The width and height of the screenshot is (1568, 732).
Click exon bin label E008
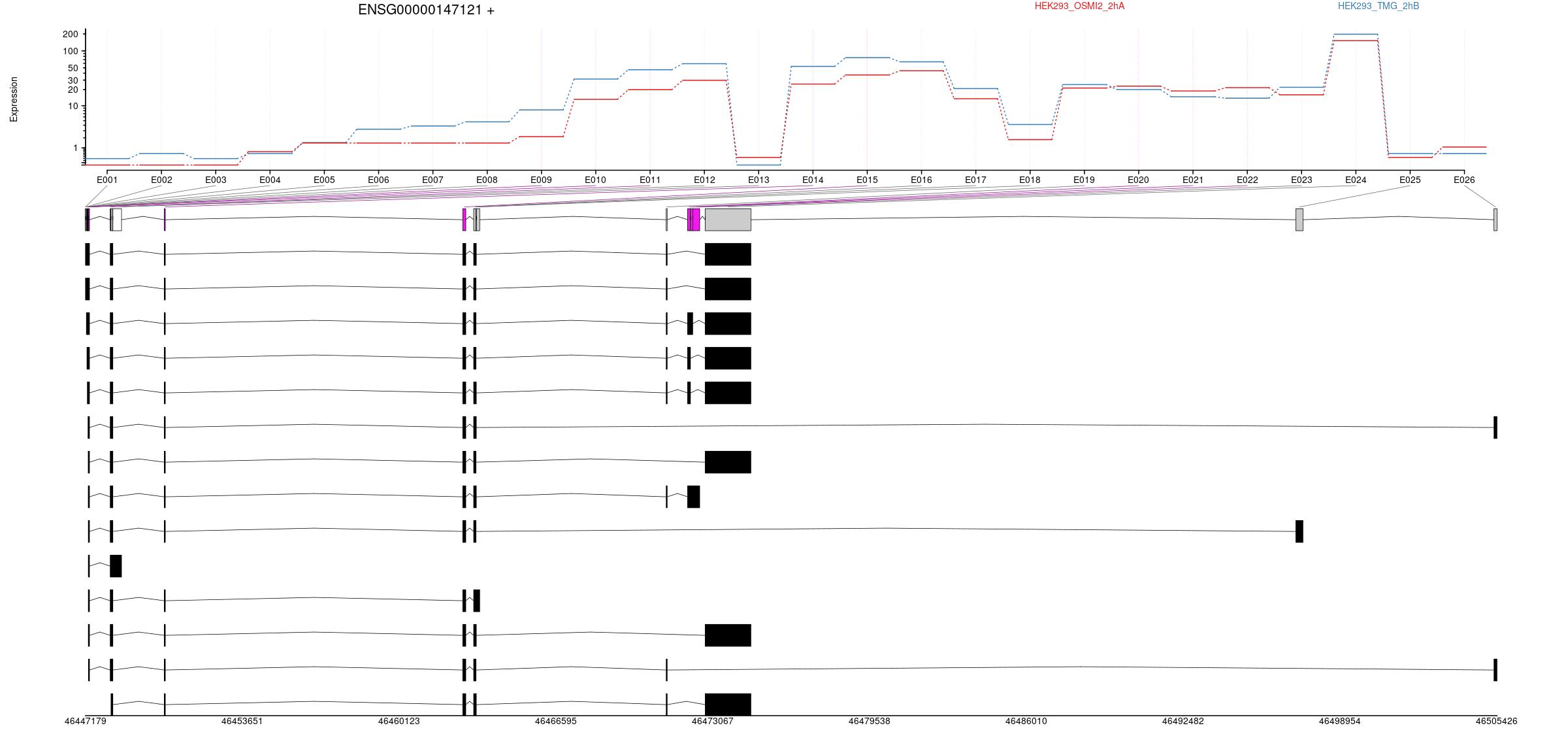pos(487,180)
